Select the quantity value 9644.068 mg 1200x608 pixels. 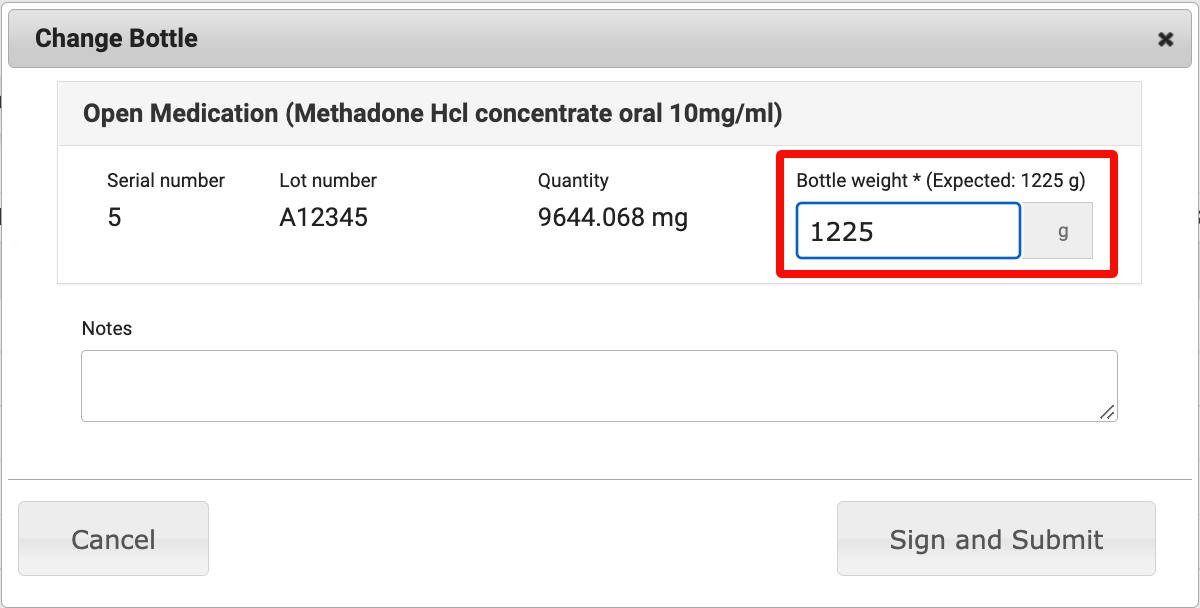point(612,217)
